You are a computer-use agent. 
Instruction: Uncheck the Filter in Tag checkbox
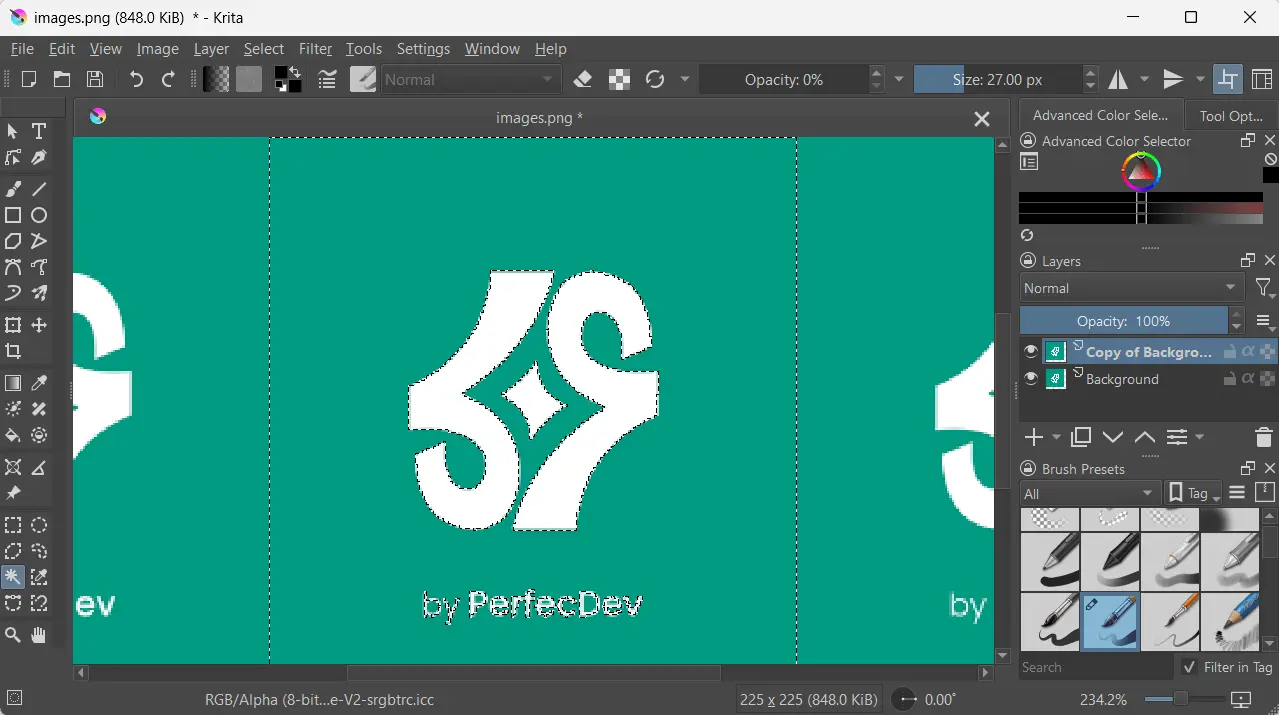(1189, 667)
